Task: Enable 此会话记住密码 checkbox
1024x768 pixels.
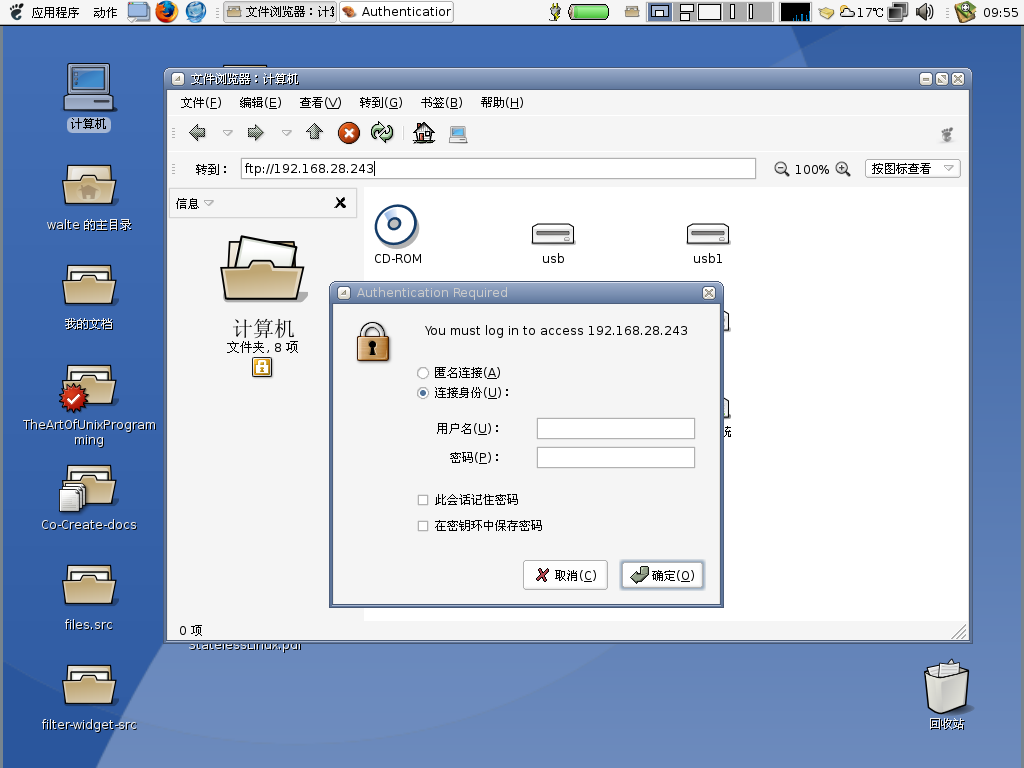Action: (x=423, y=500)
